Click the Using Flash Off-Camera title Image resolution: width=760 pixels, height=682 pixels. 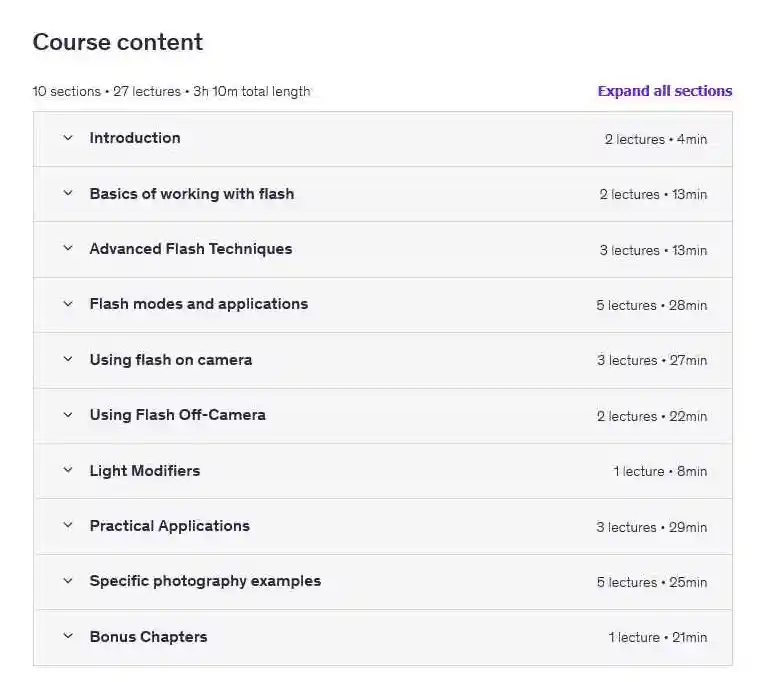pyautogui.click(x=178, y=415)
